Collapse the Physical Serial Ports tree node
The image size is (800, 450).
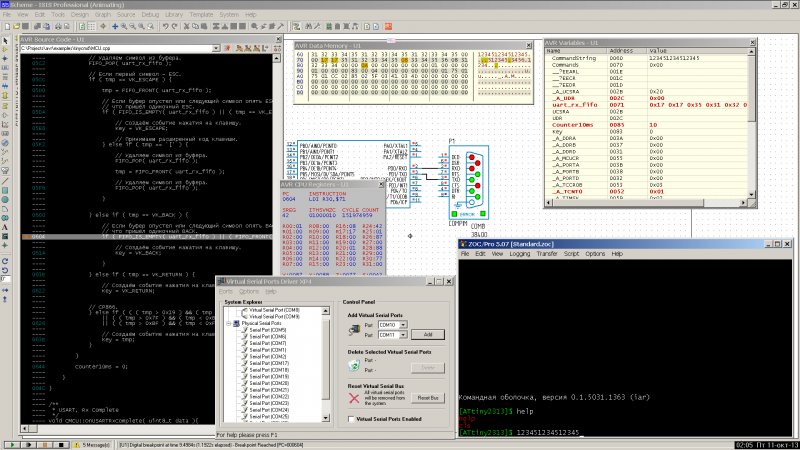(x=227, y=324)
